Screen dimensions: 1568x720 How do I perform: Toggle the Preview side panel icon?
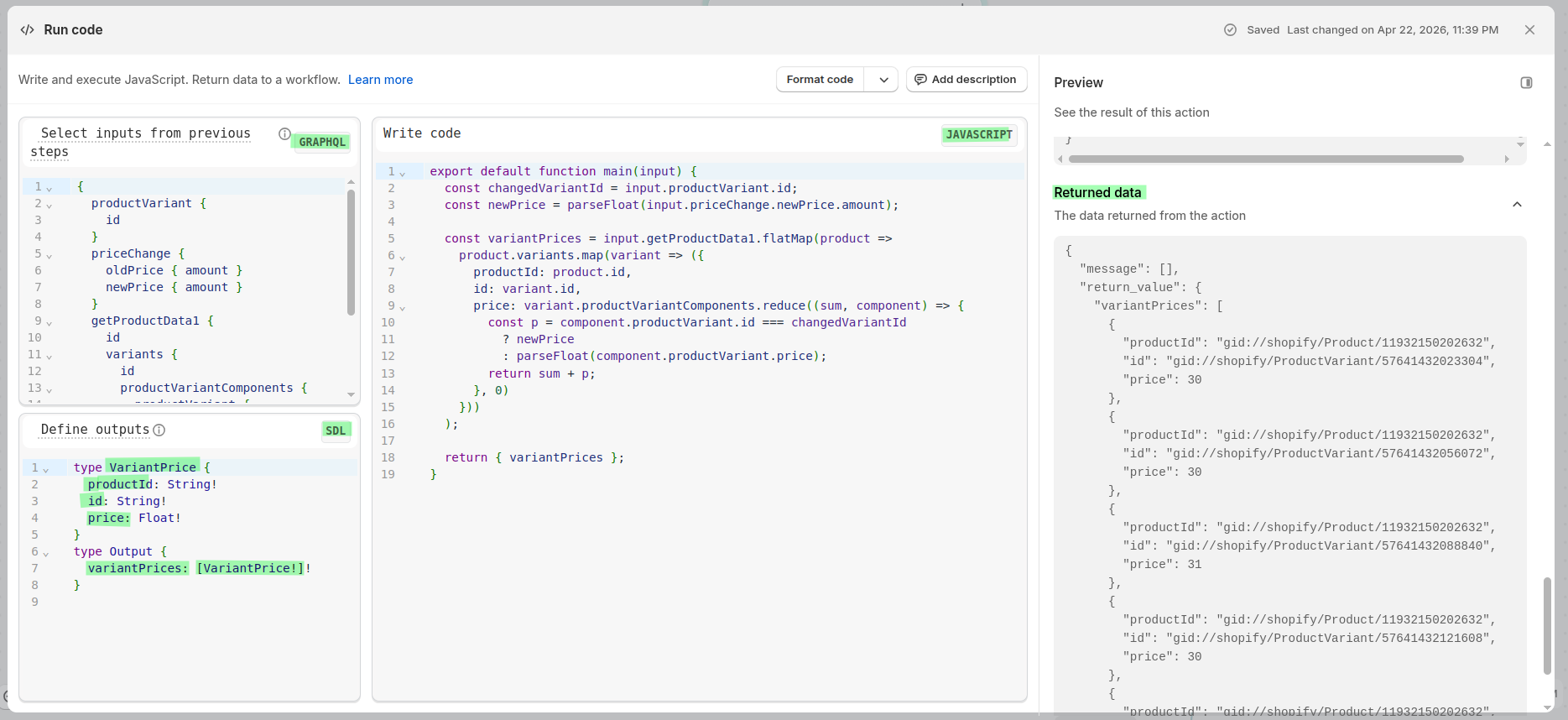tap(1526, 82)
